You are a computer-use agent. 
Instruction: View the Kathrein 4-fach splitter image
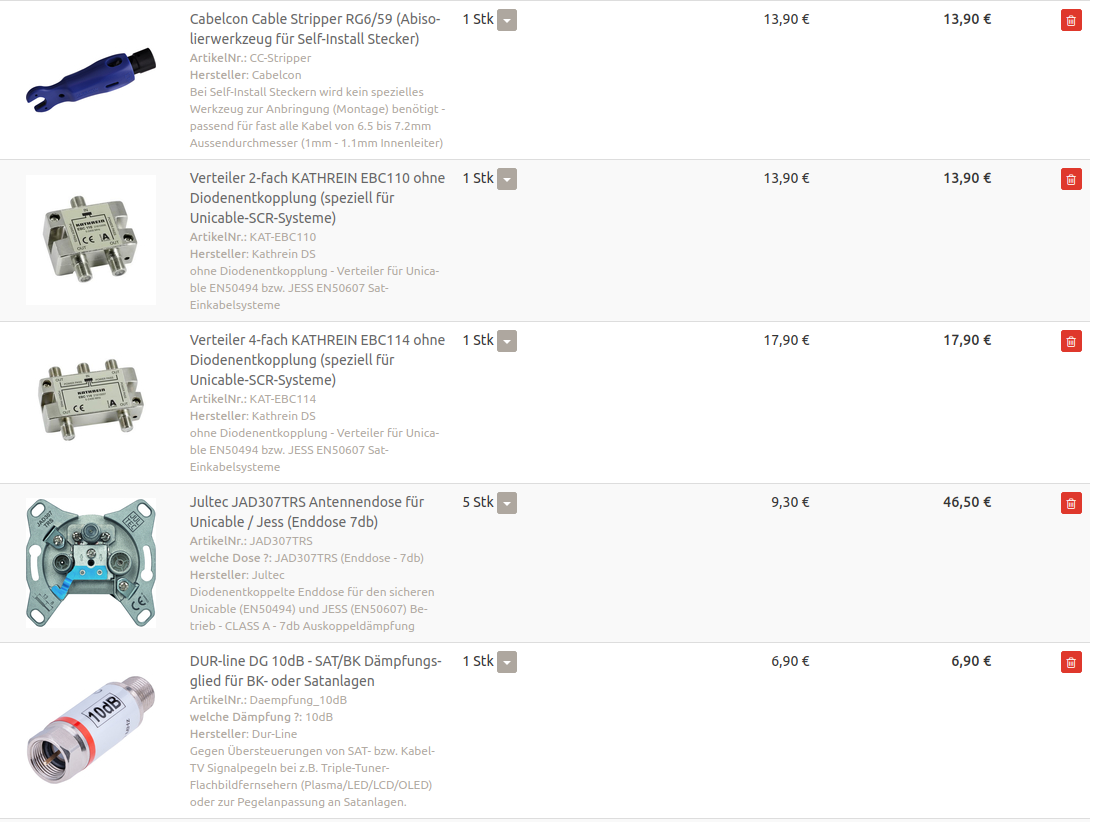(x=91, y=402)
